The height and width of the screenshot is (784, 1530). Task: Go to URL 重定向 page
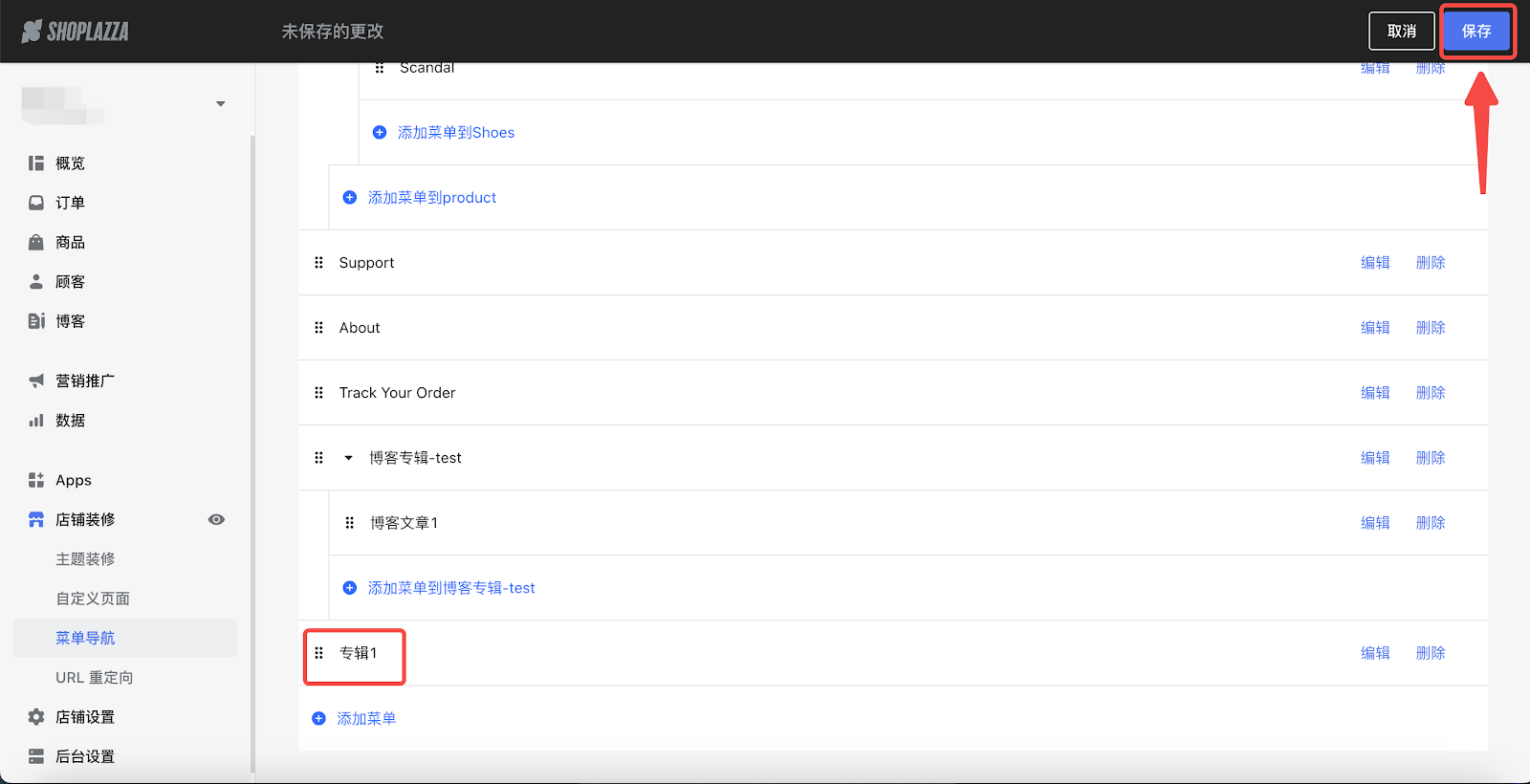click(x=94, y=678)
